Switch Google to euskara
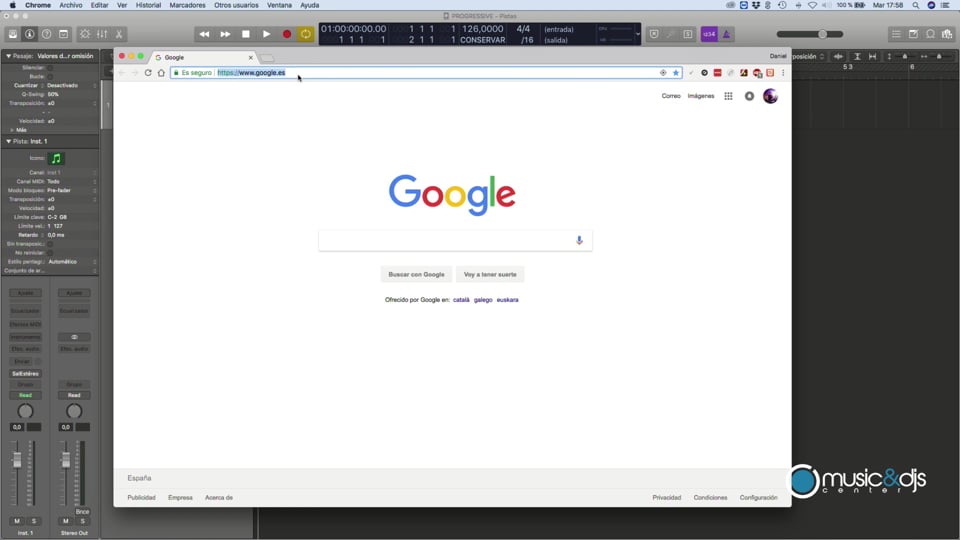 tap(508, 300)
